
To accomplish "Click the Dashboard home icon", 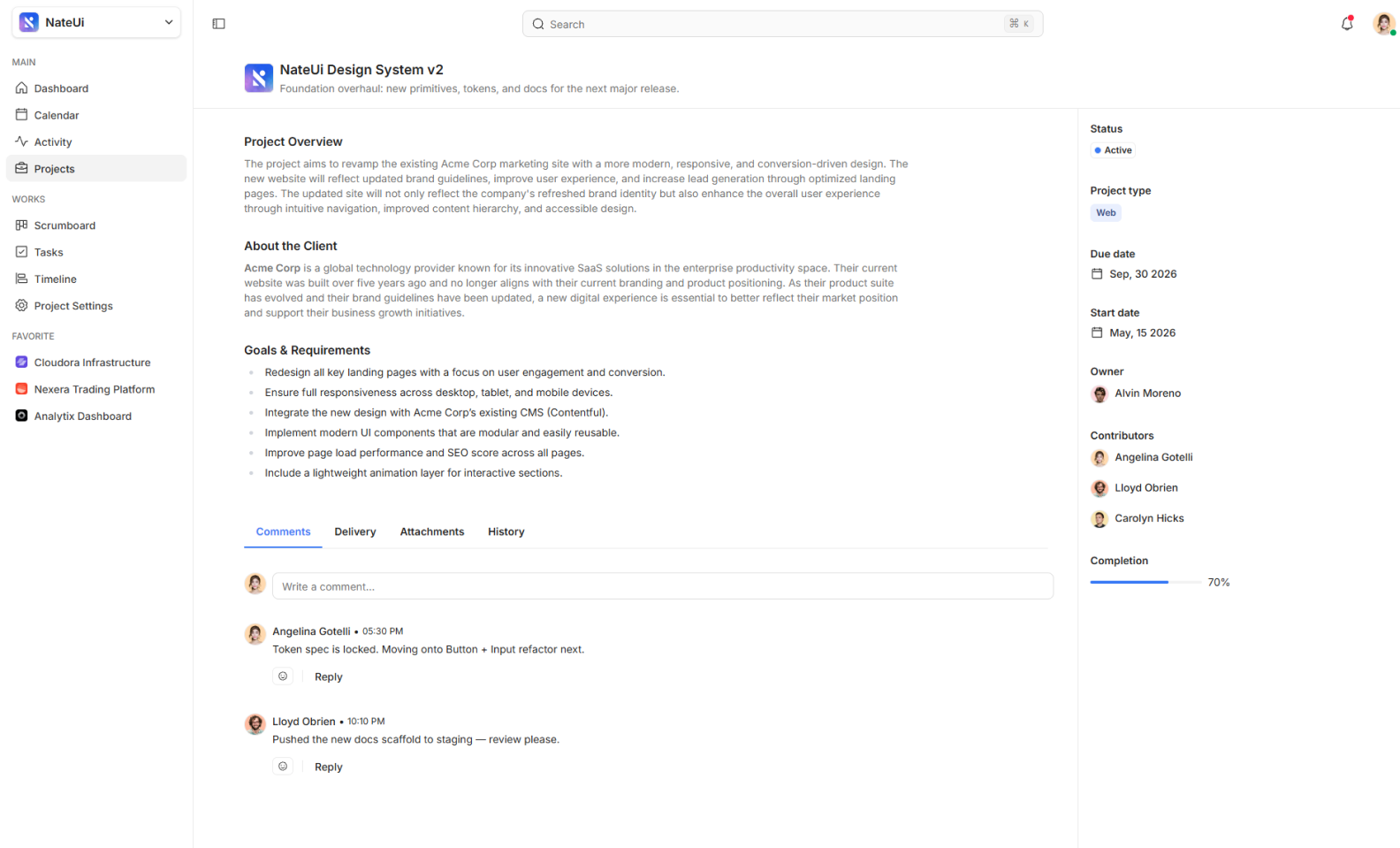I will pyautogui.click(x=22, y=88).
